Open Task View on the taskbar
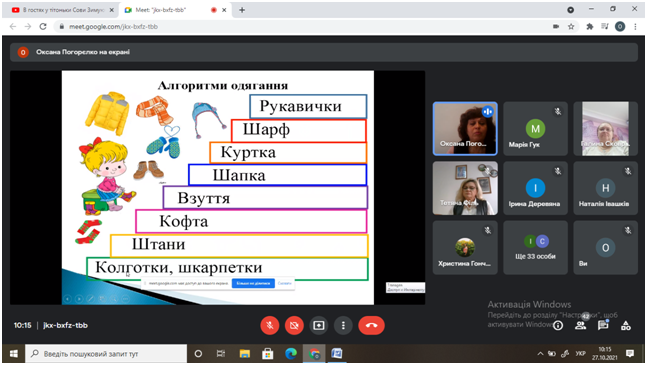The height and width of the screenshot is (365, 647). tap(221, 354)
